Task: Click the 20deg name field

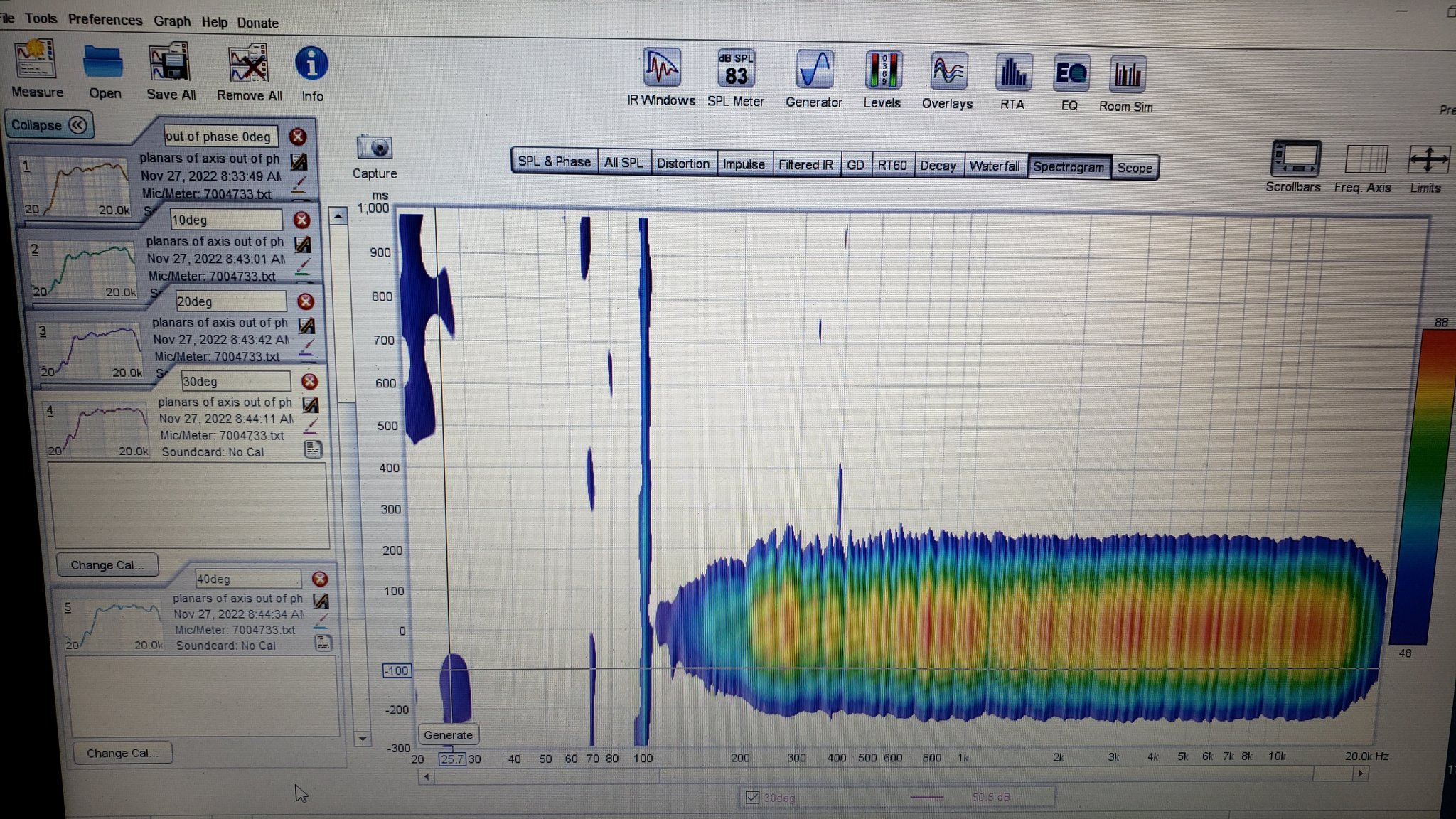Action: click(231, 301)
